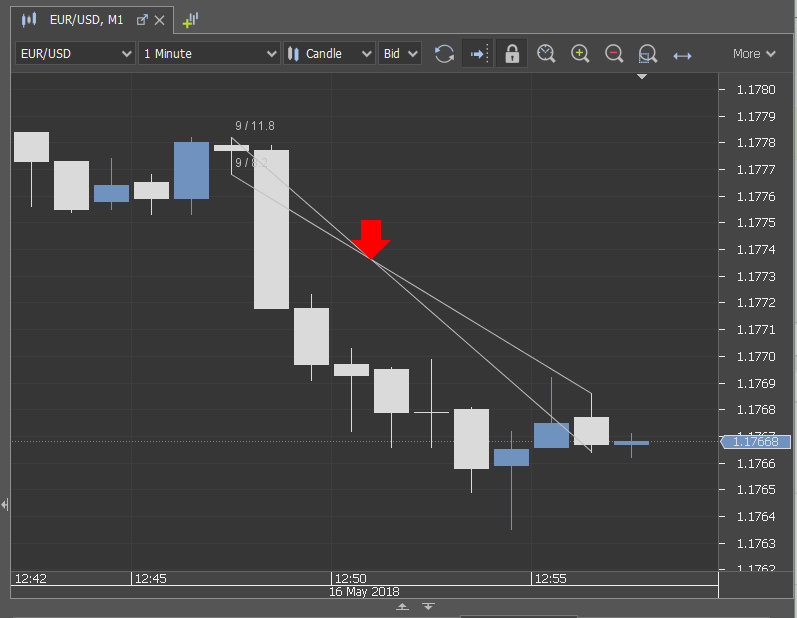Open the 1 Minute period dropdown
Viewport: 797px width, 618px height.
click(x=209, y=53)
